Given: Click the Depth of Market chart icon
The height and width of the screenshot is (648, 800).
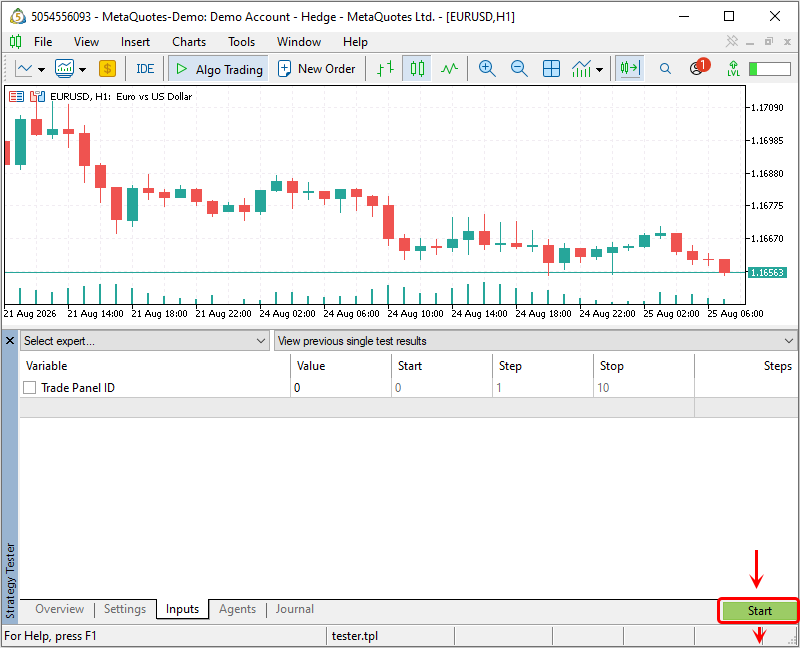Looking at the screenshot, I should [x=16, y=96].
